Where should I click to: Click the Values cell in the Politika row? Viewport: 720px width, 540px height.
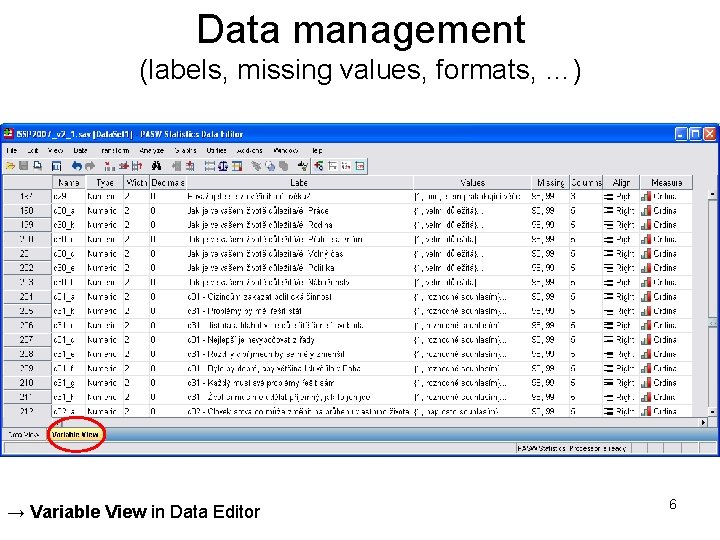[x=472, y=268]
